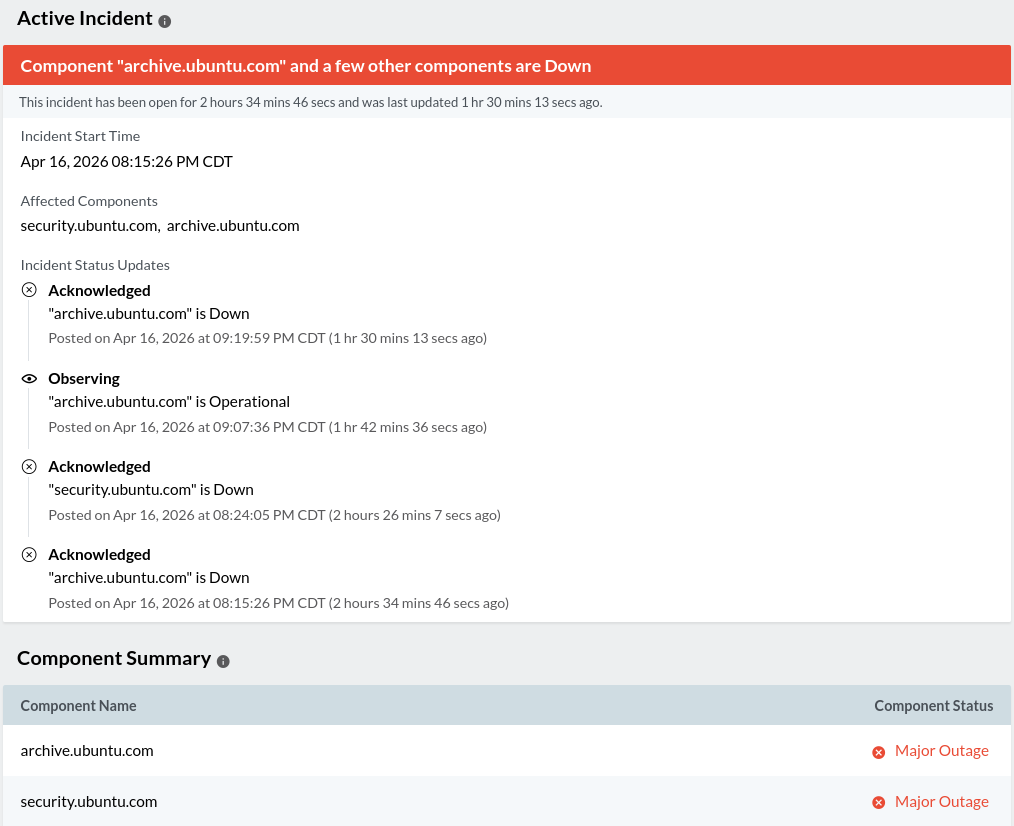The height and width of the screenshot is (826, 1014).
Task: Click archive.ubuntu.com in Affected Components
Action: (x=233, y=226)
